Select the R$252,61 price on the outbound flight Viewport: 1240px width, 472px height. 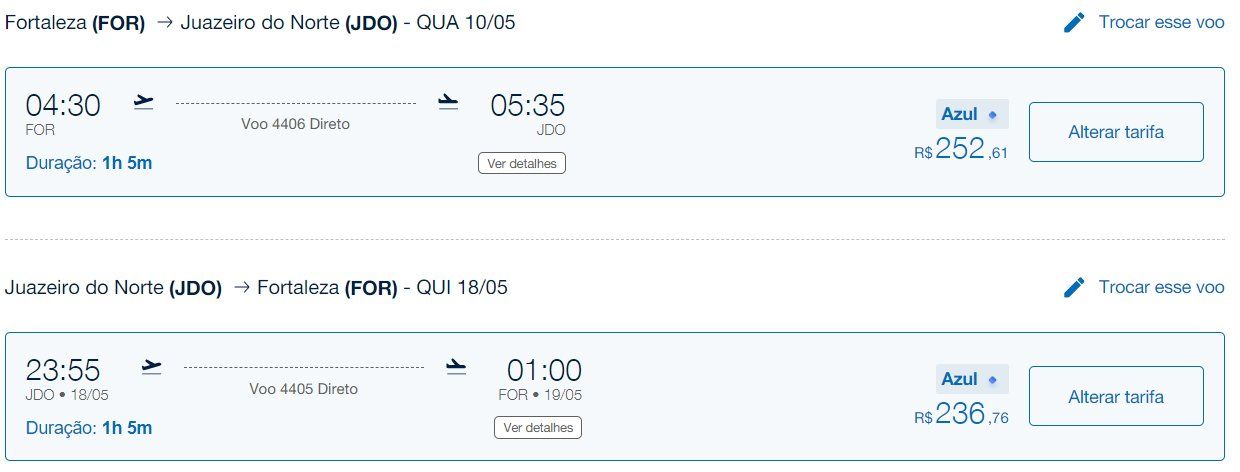(x=961, y=150)
